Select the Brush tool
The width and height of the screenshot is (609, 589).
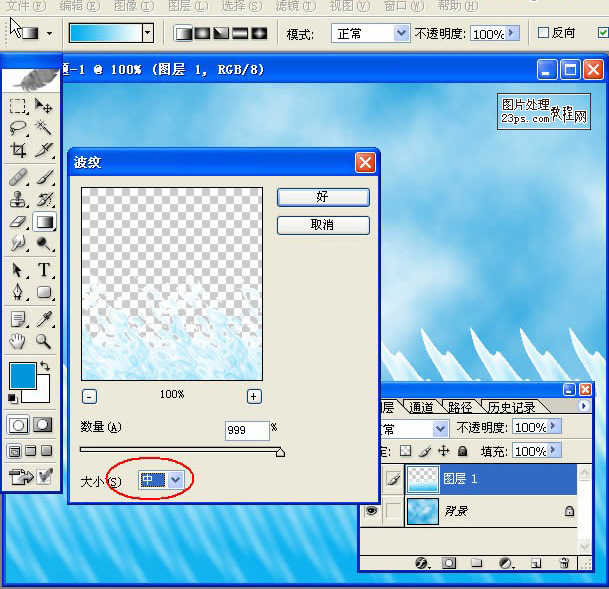[x=43, y=177]
